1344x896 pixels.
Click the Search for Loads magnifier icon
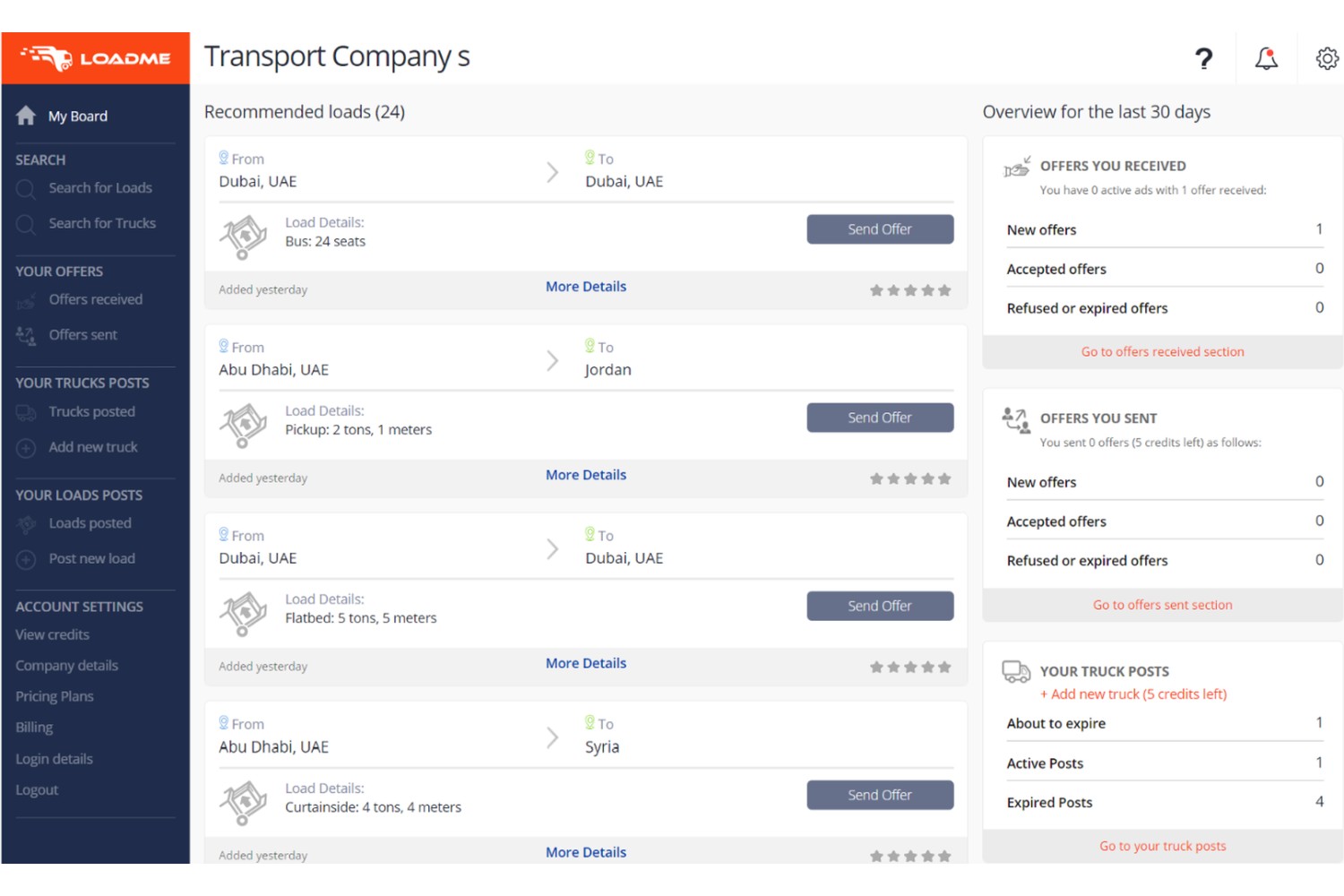point(26,188)
